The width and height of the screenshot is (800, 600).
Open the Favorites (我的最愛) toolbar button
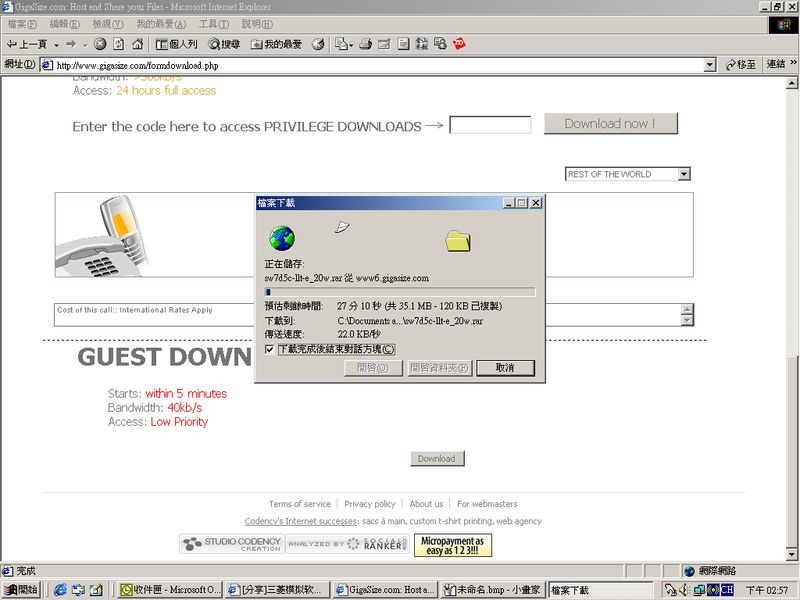point(277,44)
